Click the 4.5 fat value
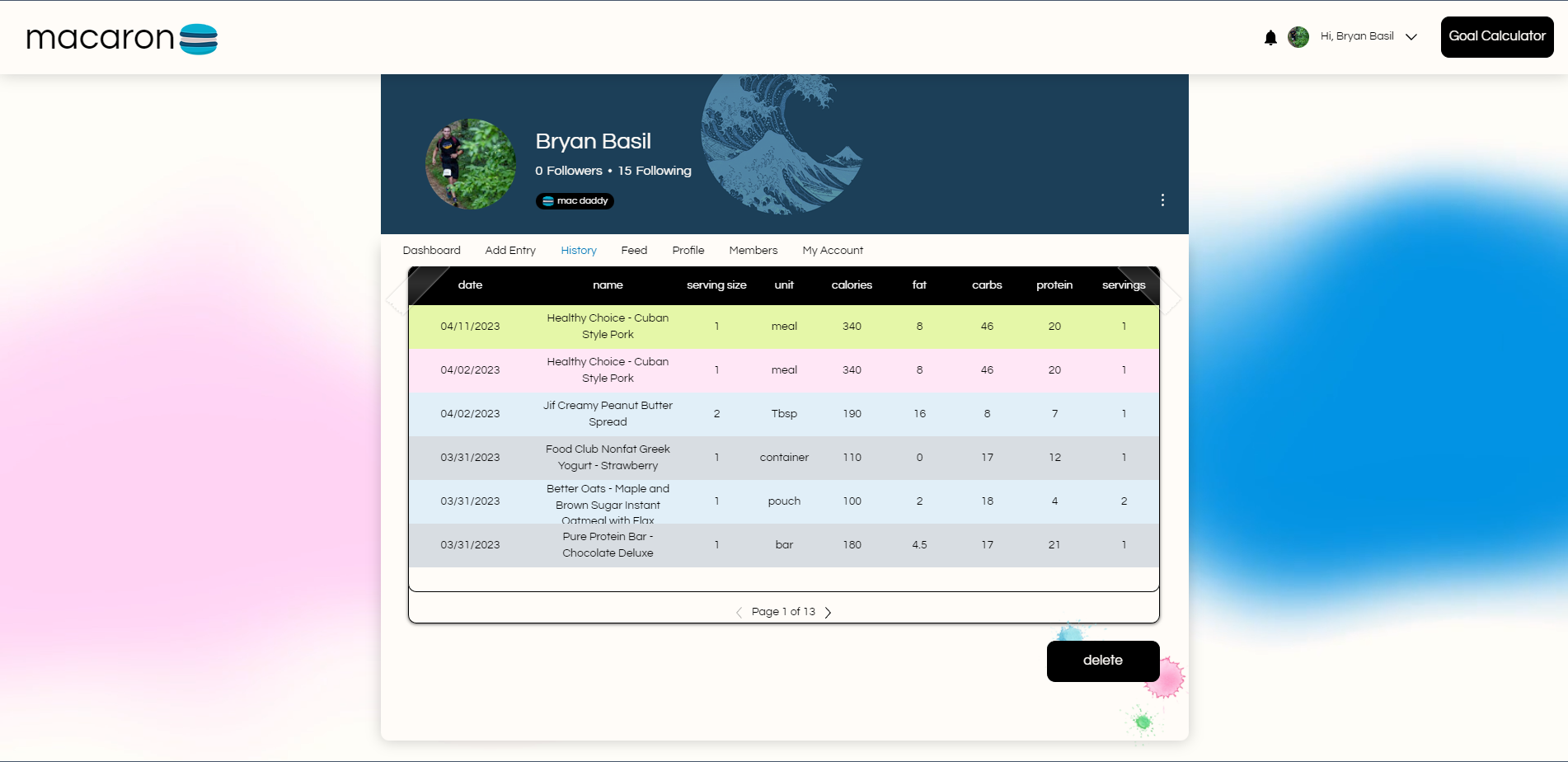 (x=919, y=545)
